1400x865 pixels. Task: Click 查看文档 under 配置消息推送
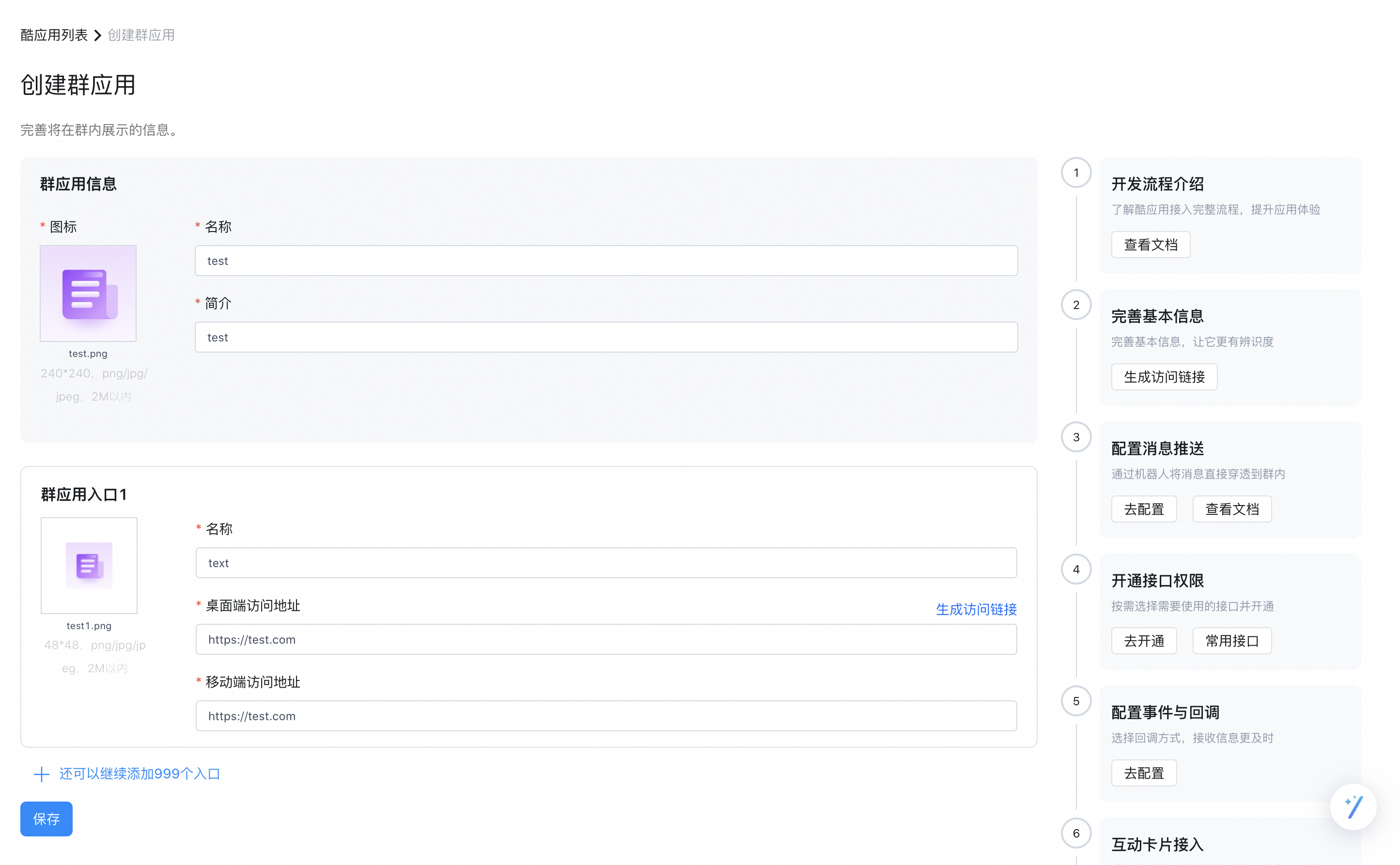click(1232, 509)
